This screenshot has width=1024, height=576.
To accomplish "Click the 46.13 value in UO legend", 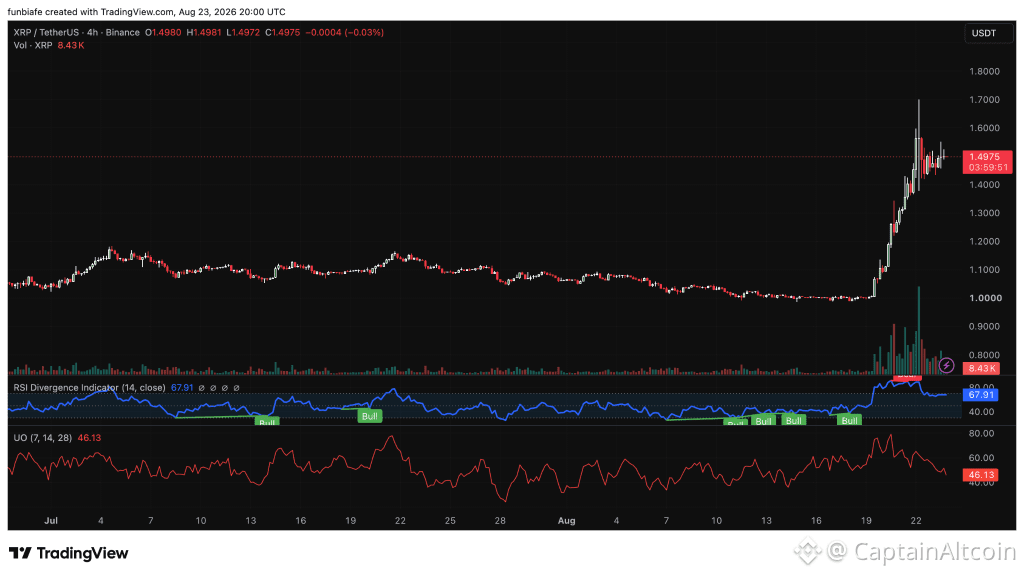I will point(89,438).
